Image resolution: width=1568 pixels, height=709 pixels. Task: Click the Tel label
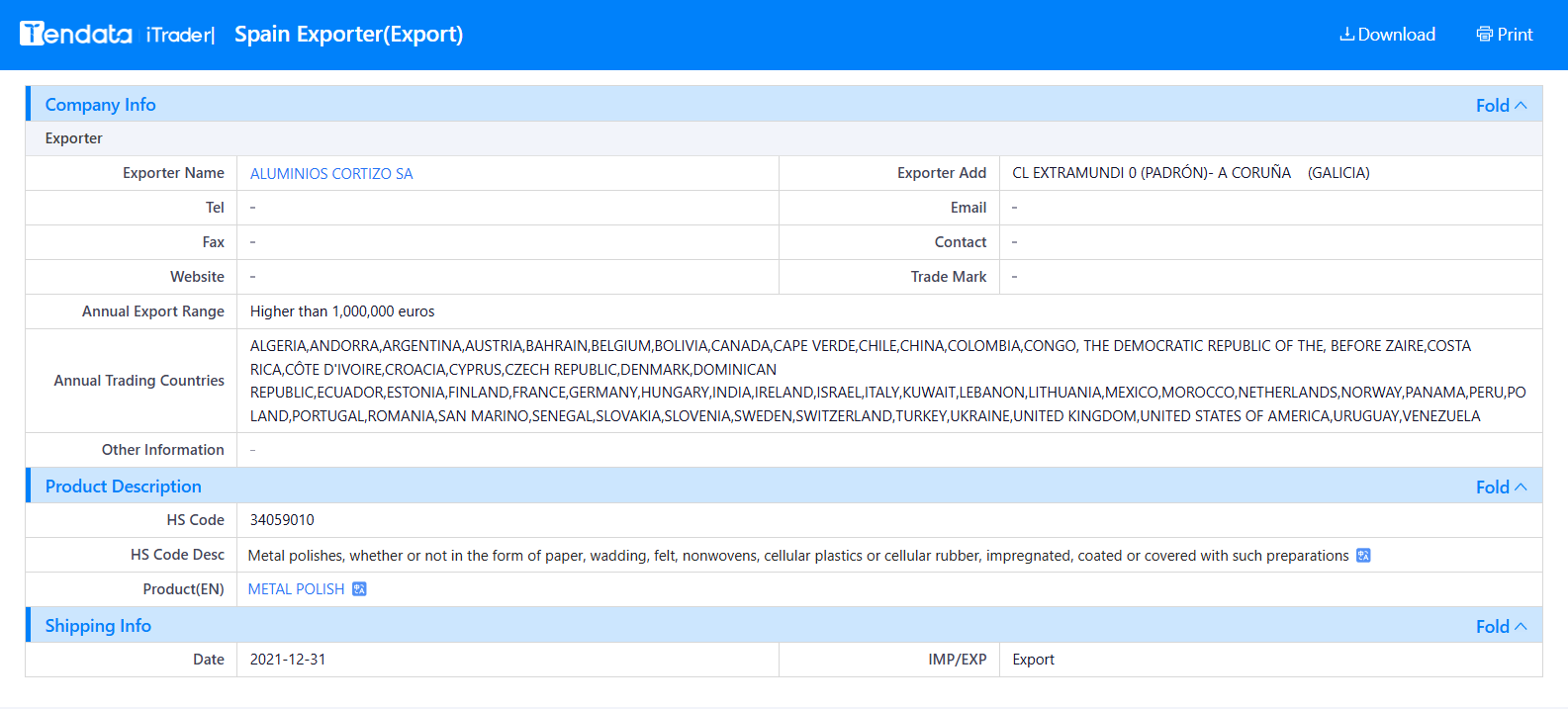click(215, 208)
